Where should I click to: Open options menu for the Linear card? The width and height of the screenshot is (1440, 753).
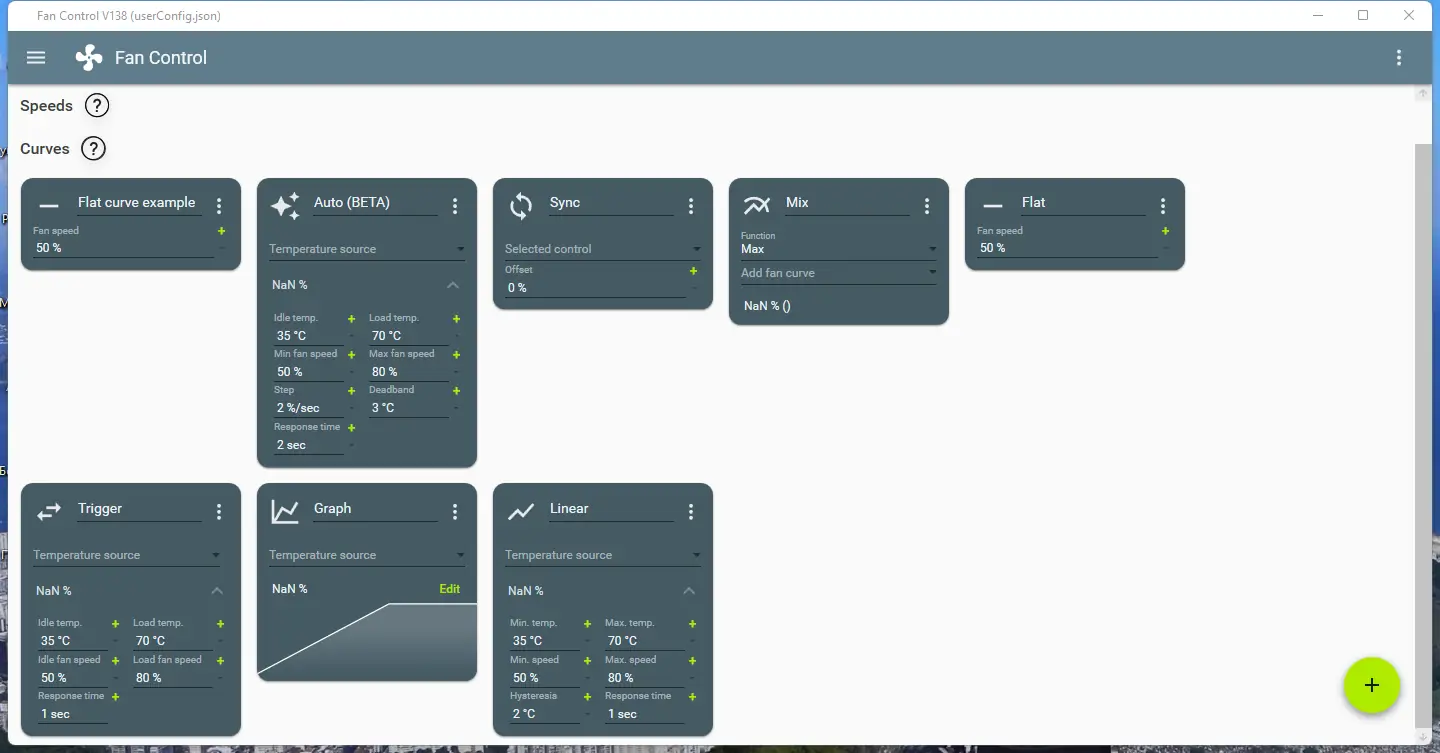click(691, 512)
